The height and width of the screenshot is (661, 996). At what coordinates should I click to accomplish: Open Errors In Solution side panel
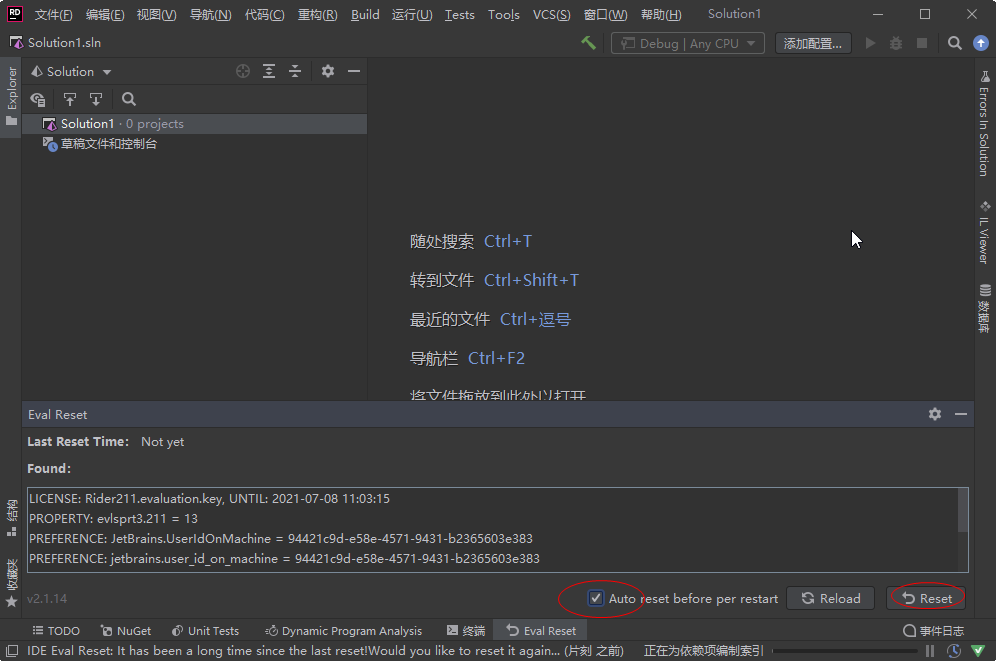(x=984, y=123)
